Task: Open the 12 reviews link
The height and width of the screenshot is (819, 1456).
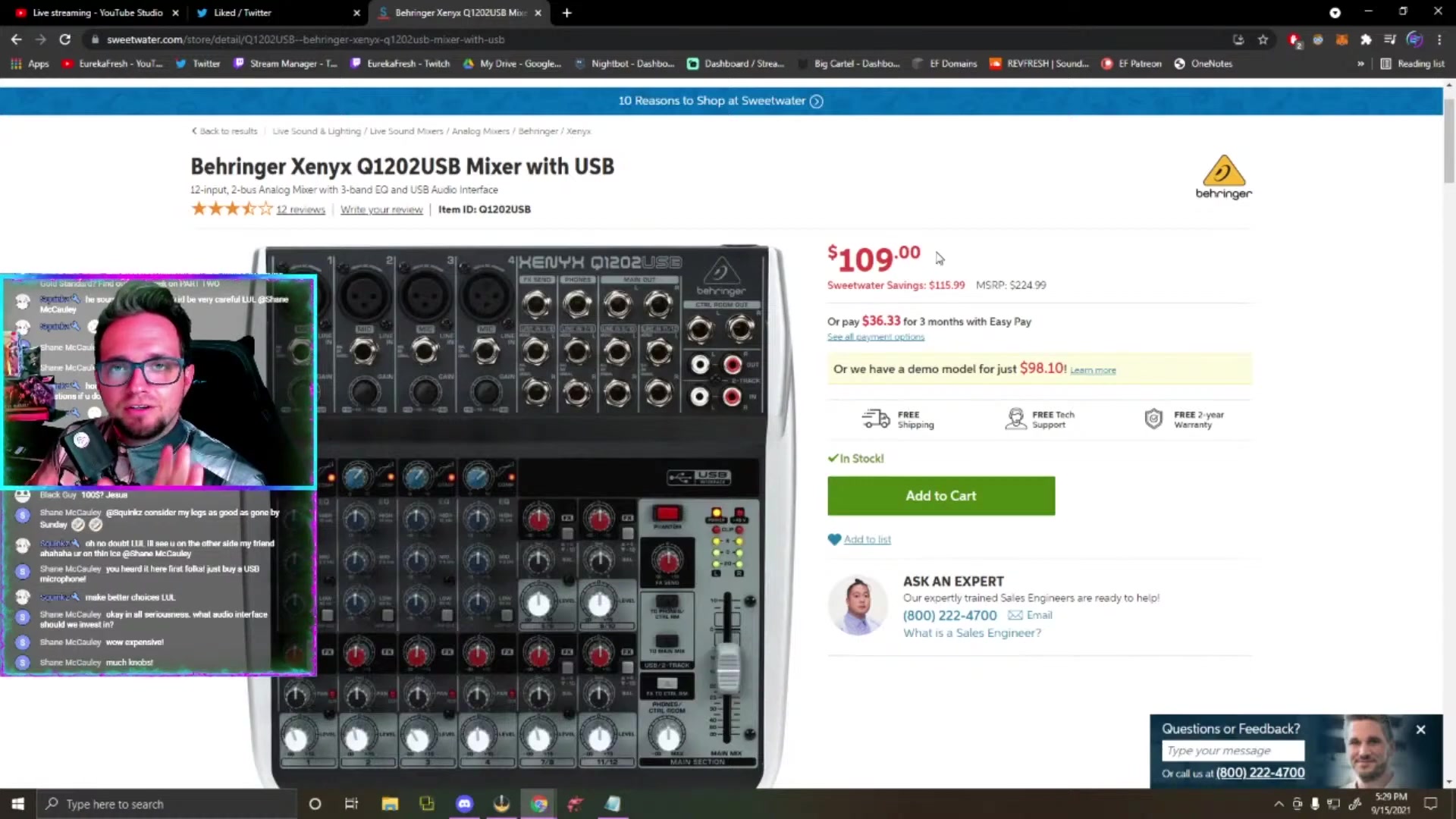Action: point(300,210)
